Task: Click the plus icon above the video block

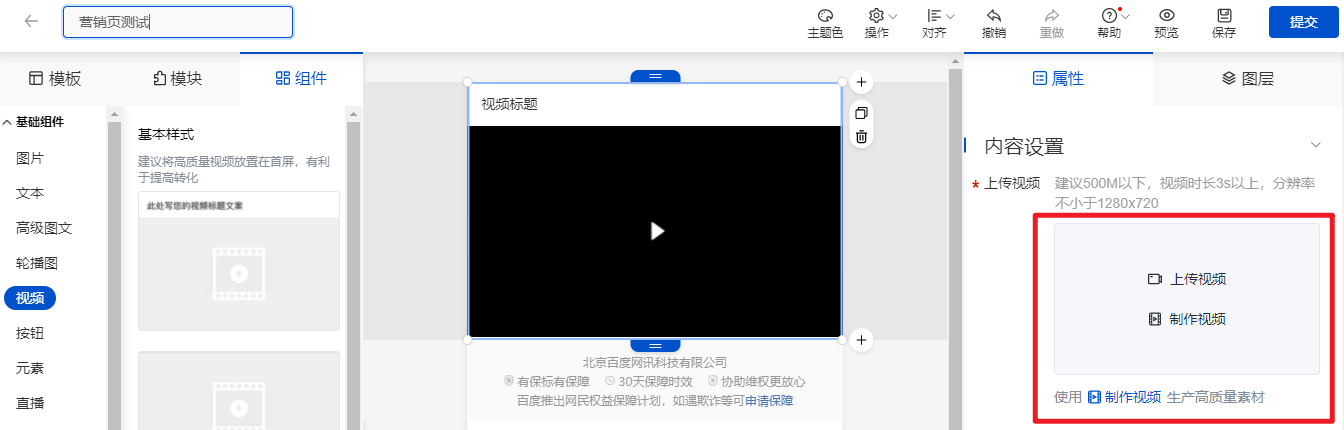Action: pyautogui.click(x=861, y=82)
